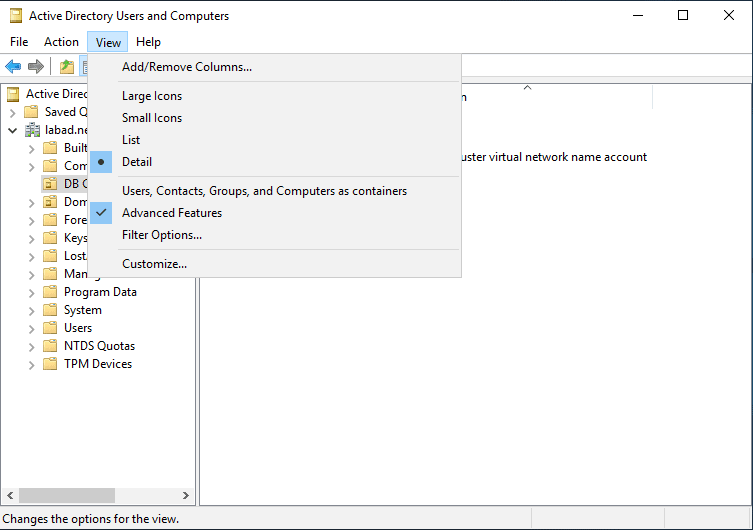The image size is (753, 530).
Task: Click the labad domain icon in tree
Action: tap(33, 130)
